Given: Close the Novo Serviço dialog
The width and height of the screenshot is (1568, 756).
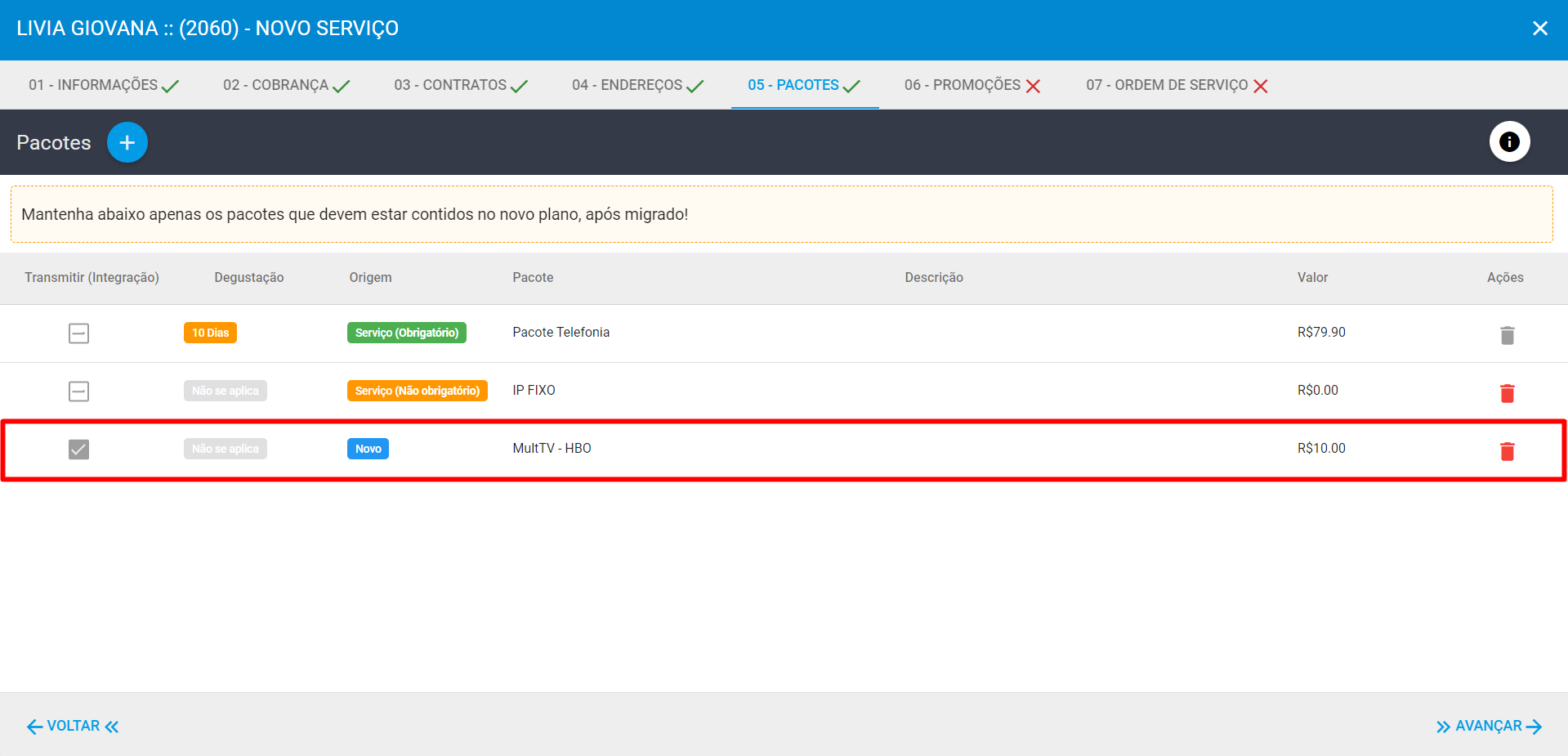Looking at the screenshot, I should [1539, 29].
